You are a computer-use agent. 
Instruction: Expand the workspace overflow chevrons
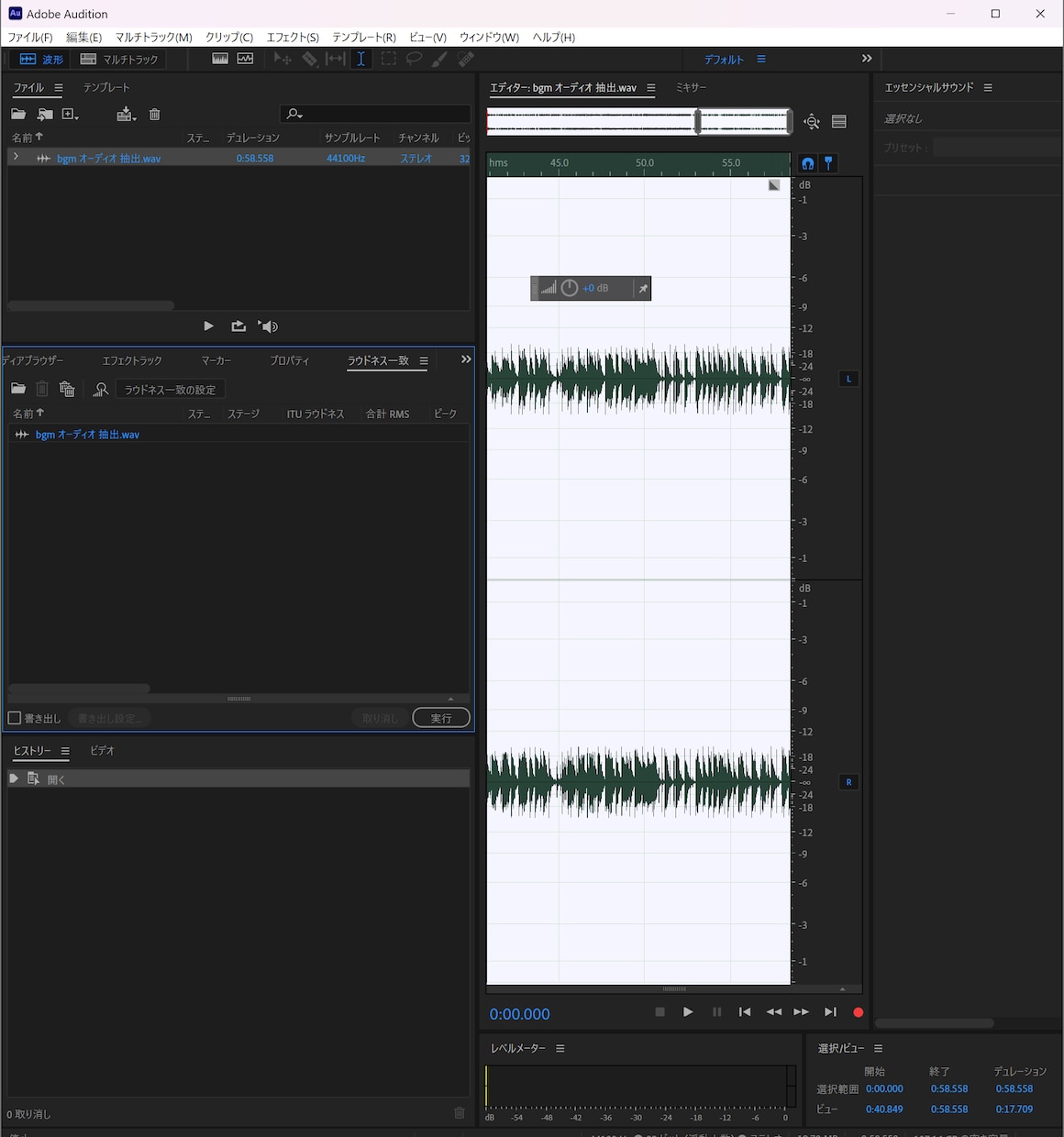tap(867, 59)
